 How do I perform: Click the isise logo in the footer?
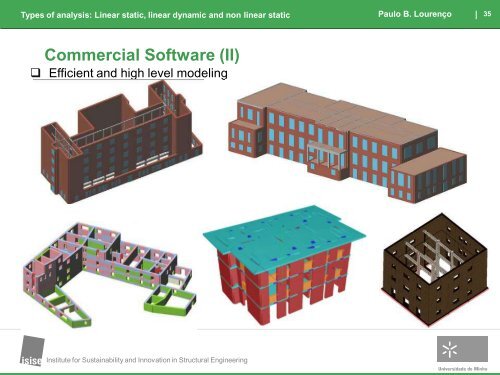click(x=32, y=351)
